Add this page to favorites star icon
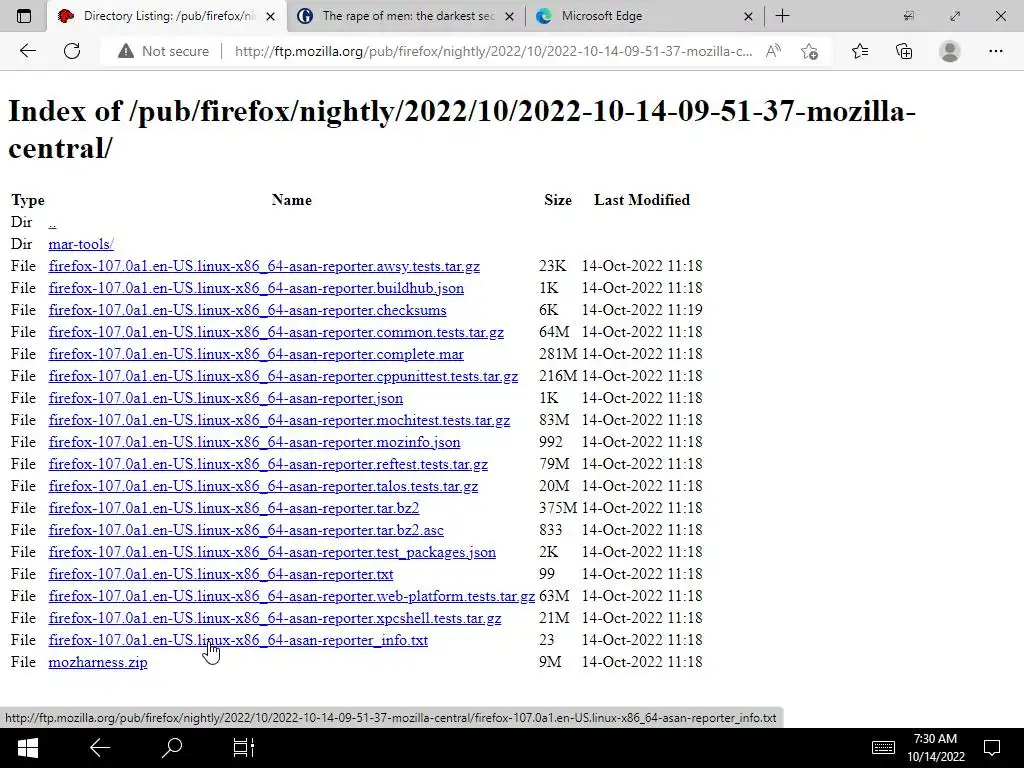Viewport: 1024px width, 768px height. 810,51
